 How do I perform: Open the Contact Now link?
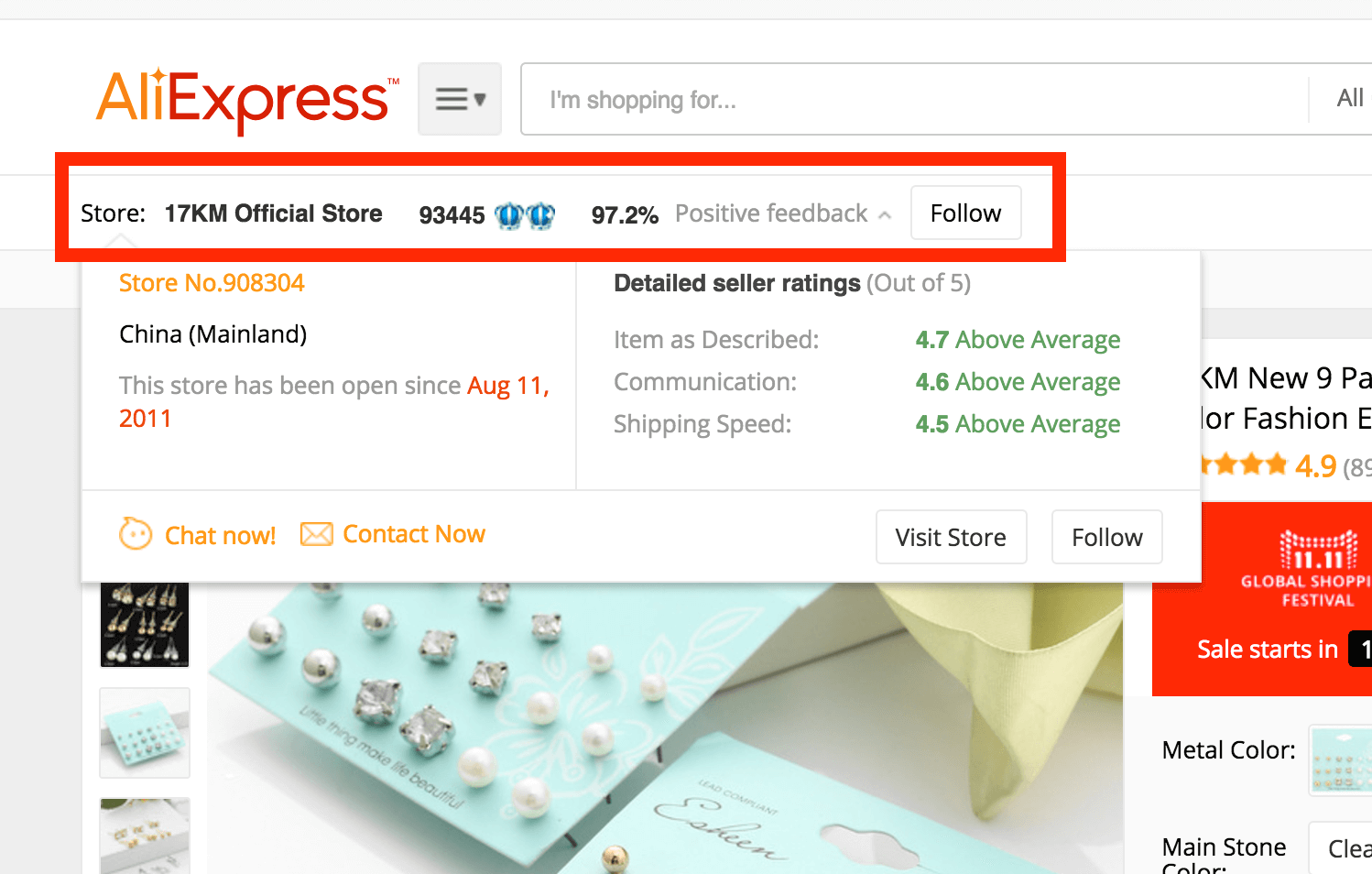pos(414,534)
